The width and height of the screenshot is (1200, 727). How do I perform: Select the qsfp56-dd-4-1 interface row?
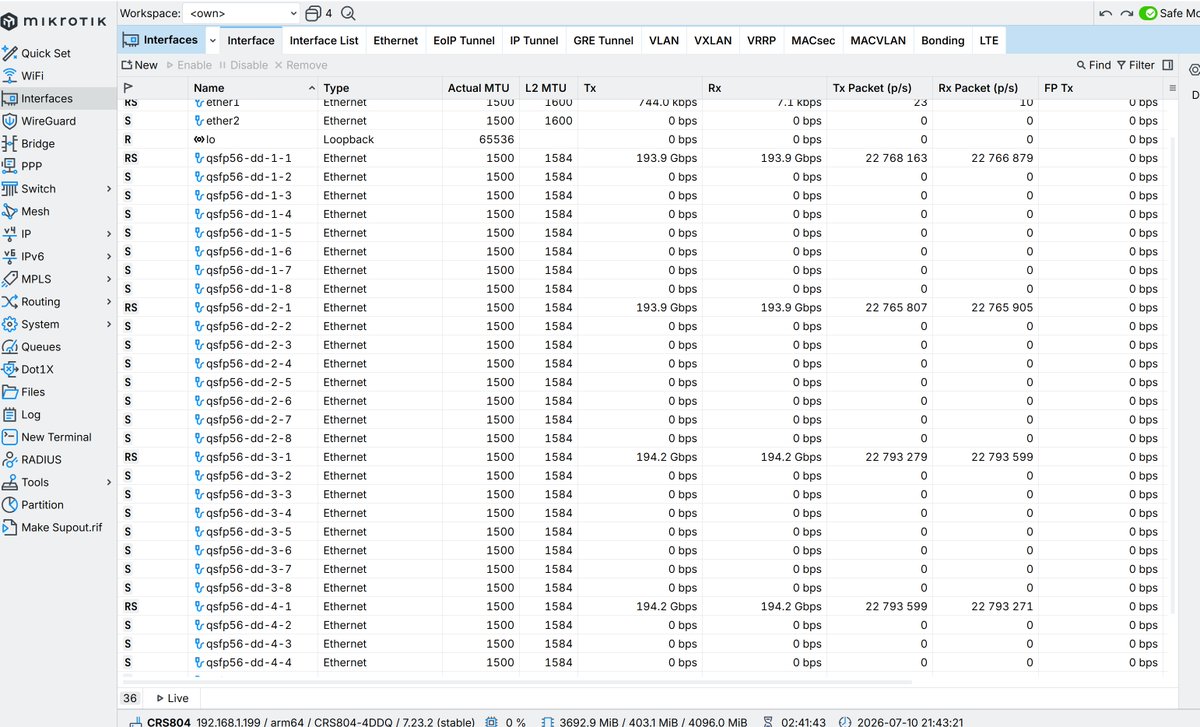click(642, 607)
